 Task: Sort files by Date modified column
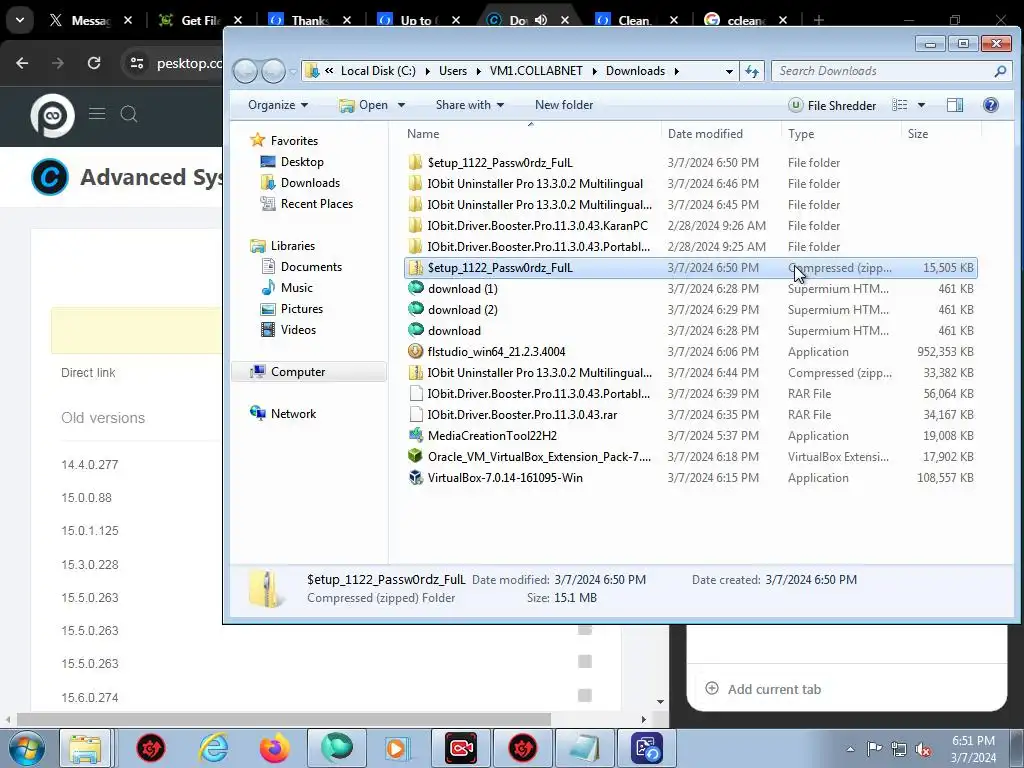(x=705, y=134)
